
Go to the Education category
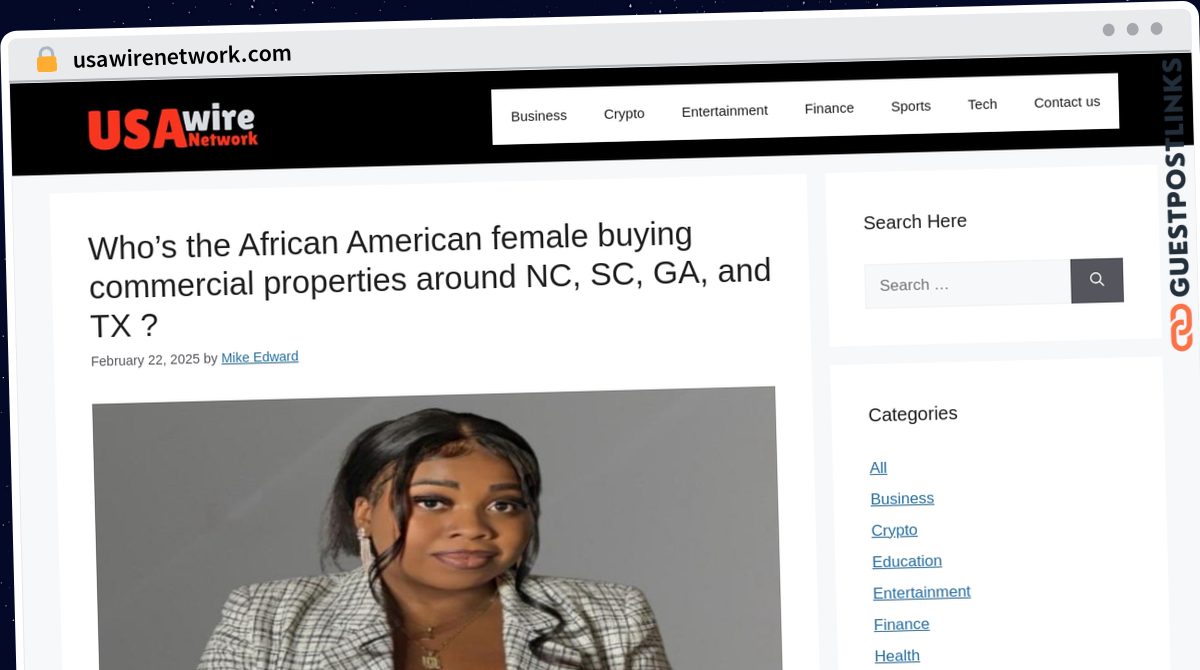point(907,561)
